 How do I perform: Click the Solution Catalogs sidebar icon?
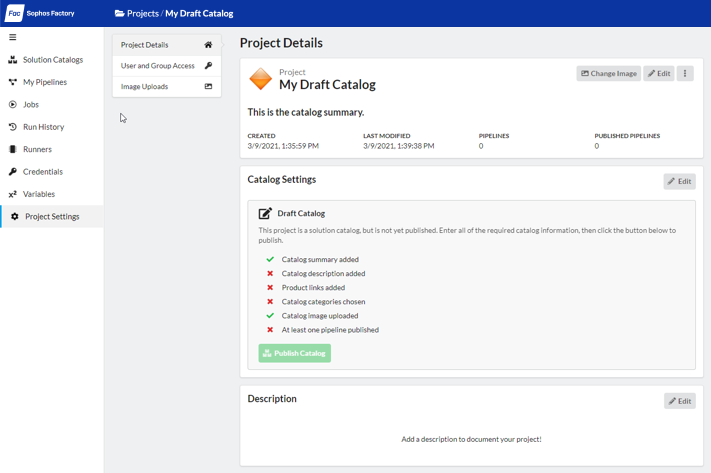pyautogui.click(x=13, y=59)
